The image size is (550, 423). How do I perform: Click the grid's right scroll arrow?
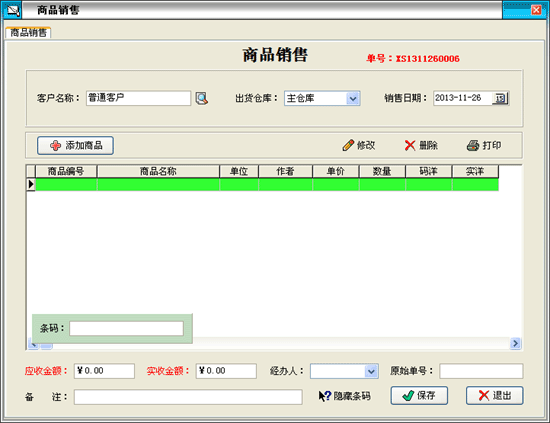point(515,343)
